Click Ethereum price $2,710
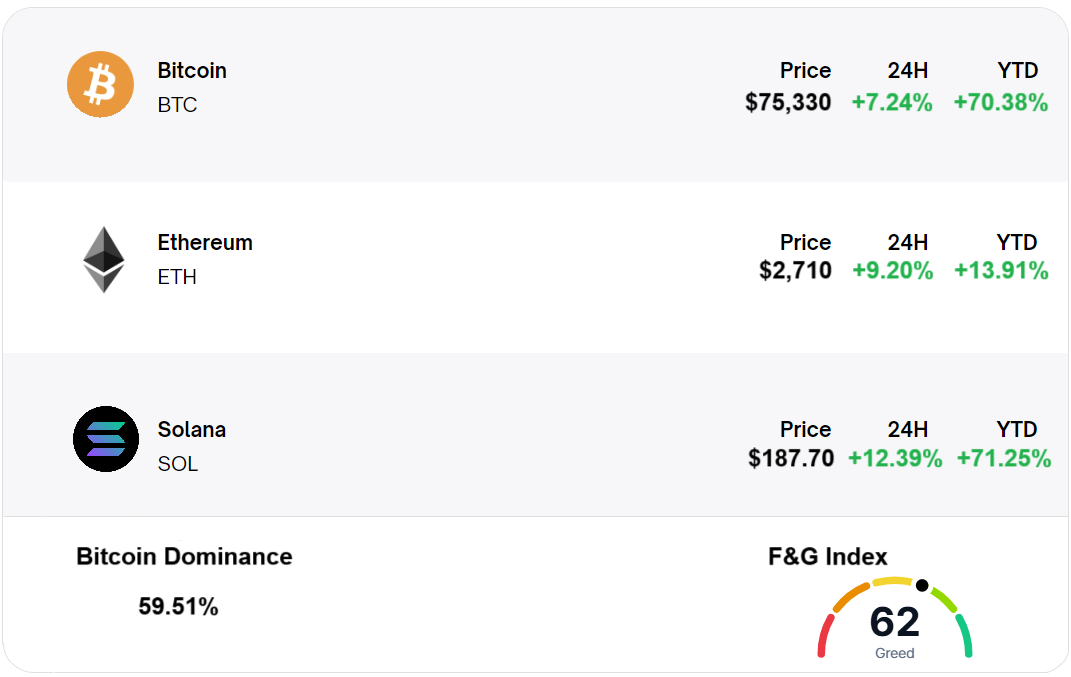Screen dimensions: 1071x677 tap(795, 271)
